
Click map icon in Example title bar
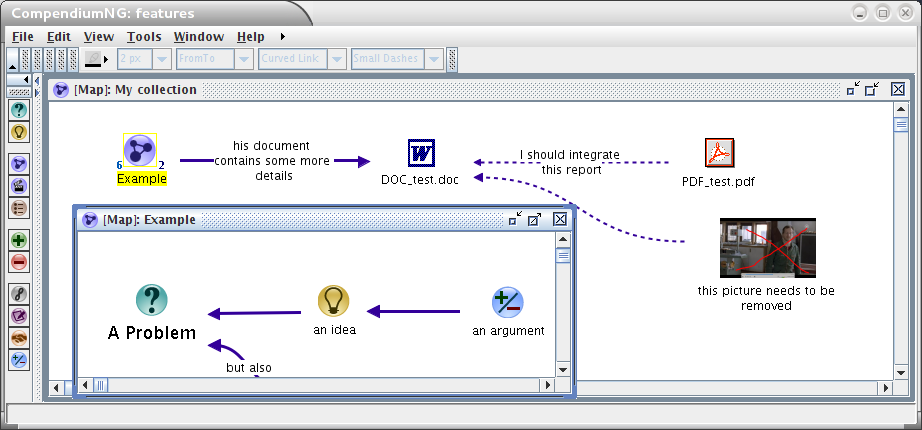click(x=89, y=220)
